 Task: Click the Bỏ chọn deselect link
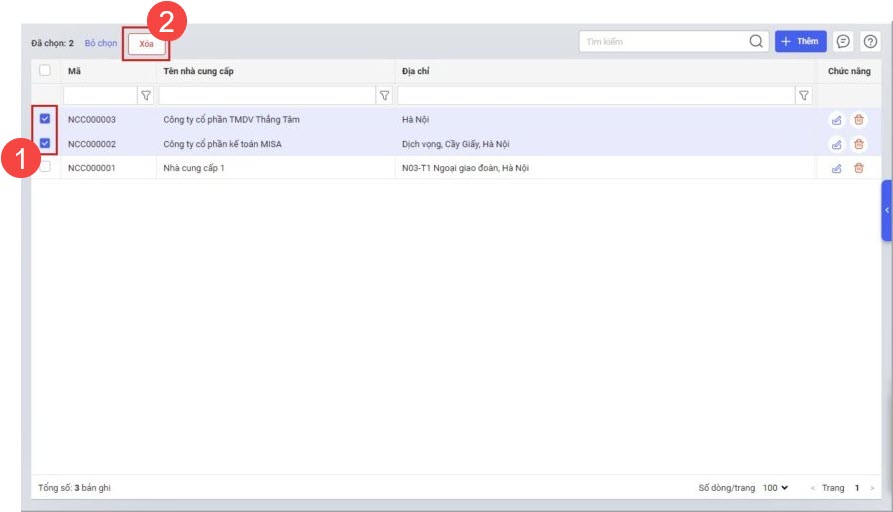point(101,44)
